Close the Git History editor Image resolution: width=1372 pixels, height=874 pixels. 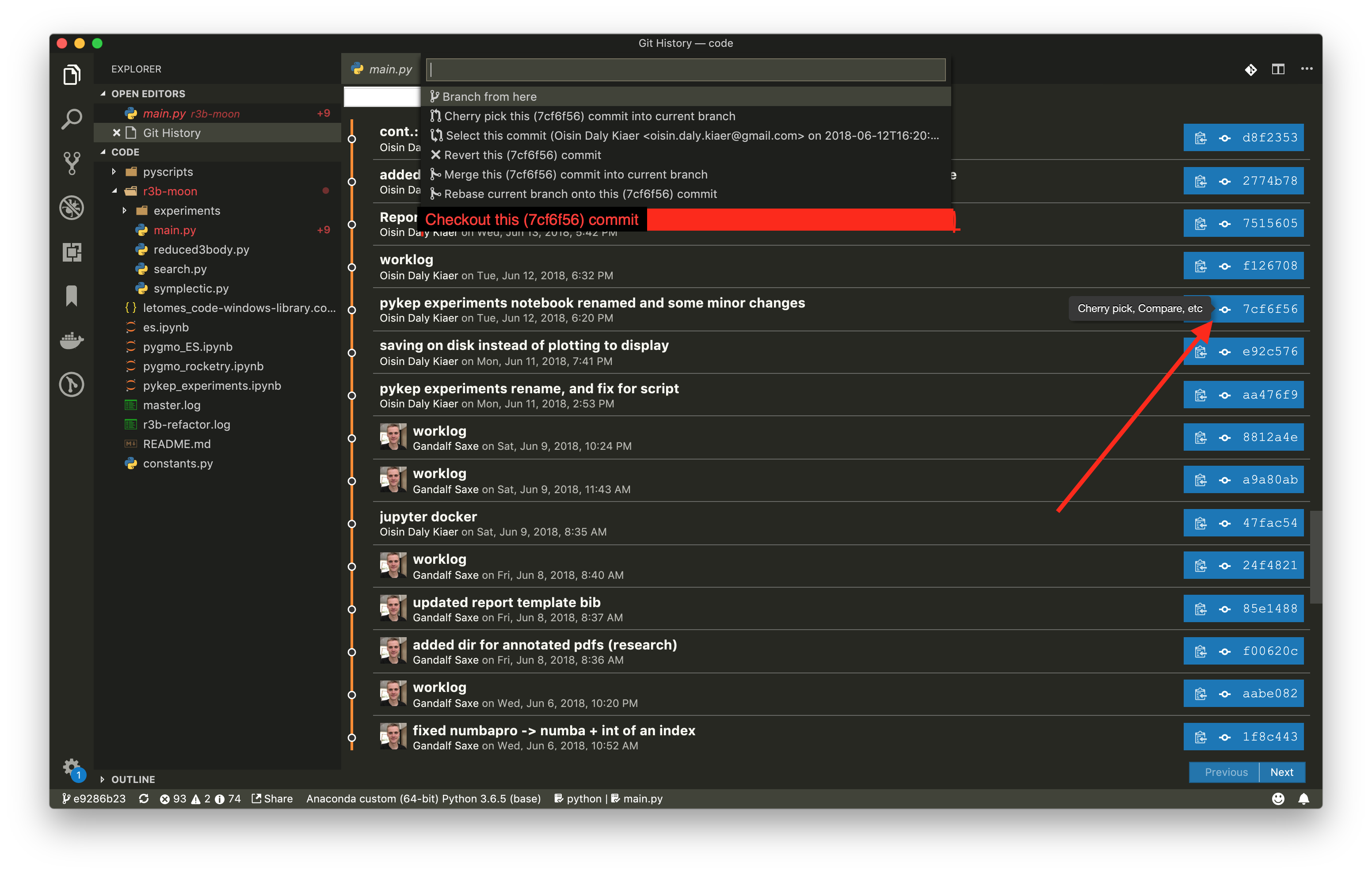[x=116, y=133]
